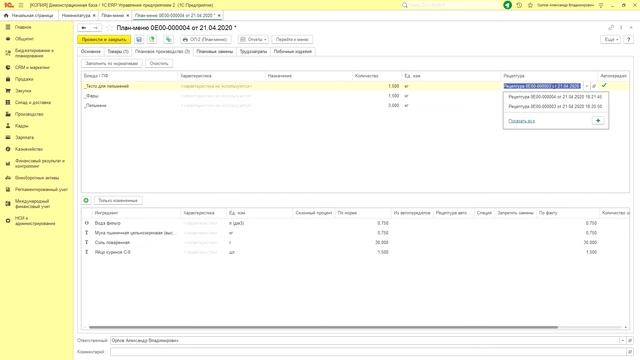The height and width of the screenshot is (360, 640).
Task: Click the ОП-2 (План-меню) print button
Action: pyautogui.click(x=205, y=40)
